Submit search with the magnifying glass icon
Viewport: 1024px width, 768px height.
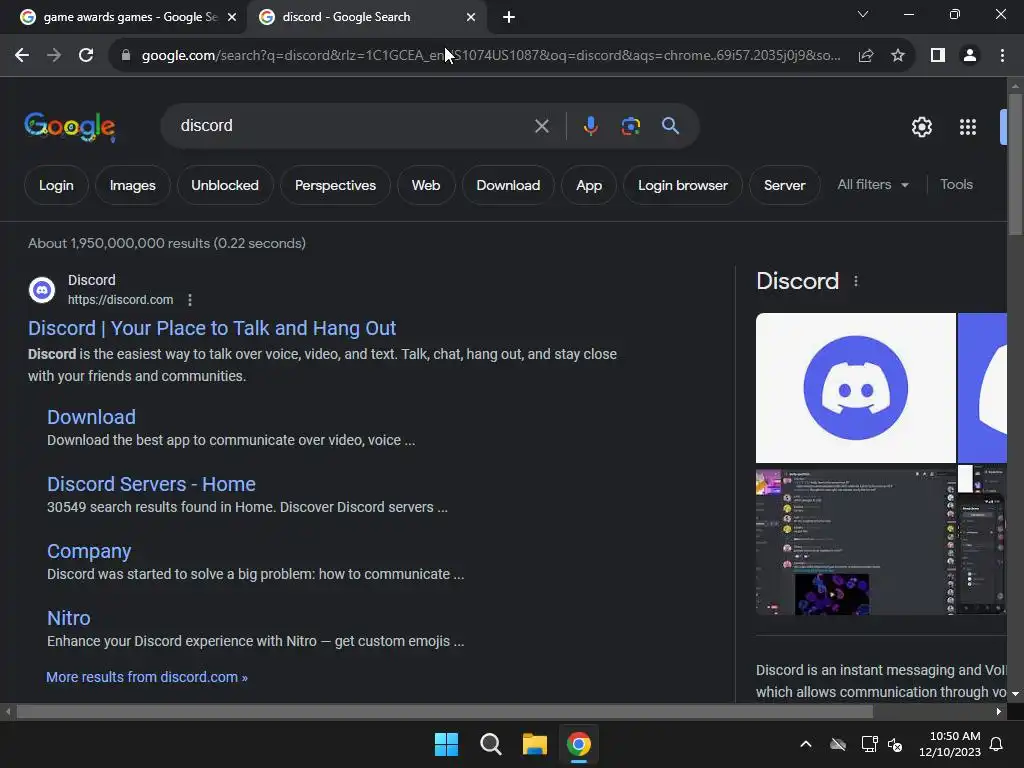[x=670, y=125]
